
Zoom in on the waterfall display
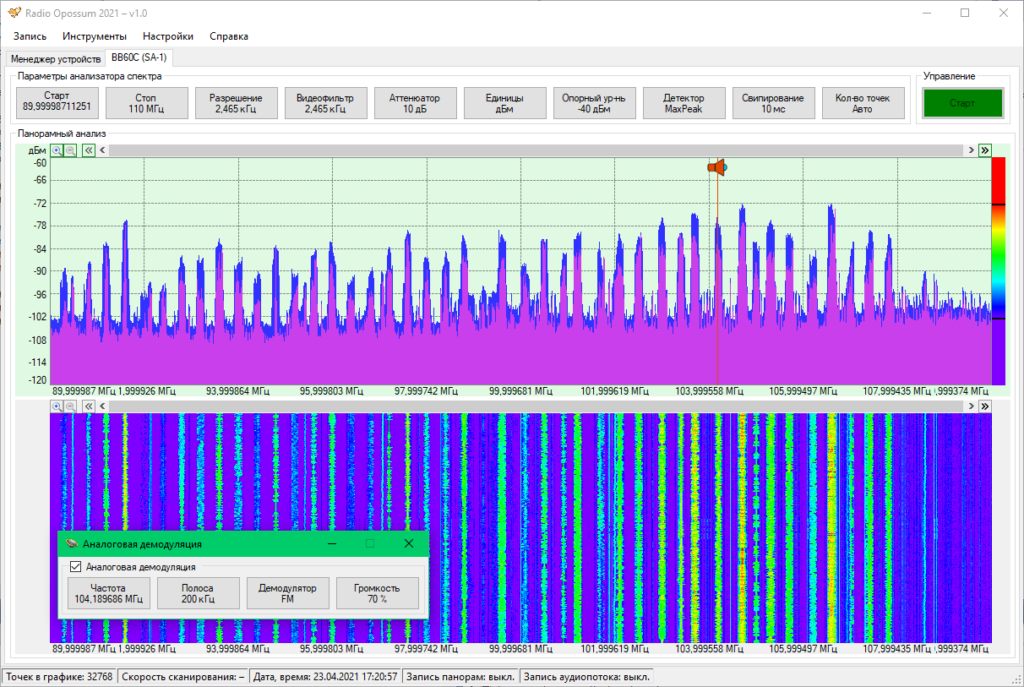click(57, 406)
